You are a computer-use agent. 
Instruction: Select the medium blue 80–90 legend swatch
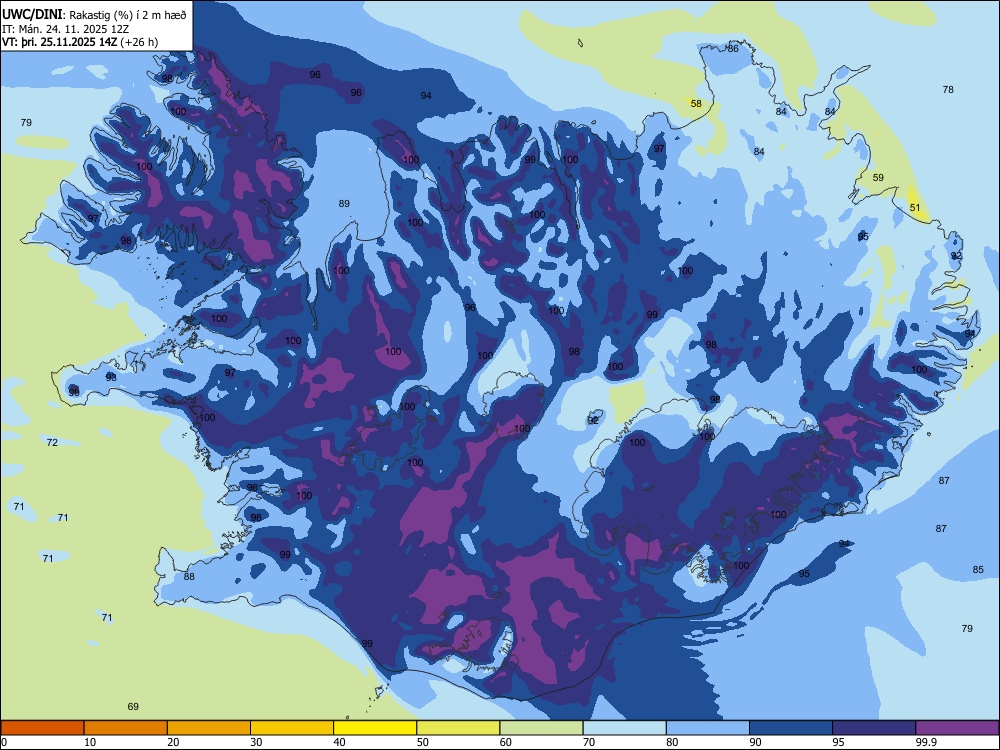click(708, 728)
